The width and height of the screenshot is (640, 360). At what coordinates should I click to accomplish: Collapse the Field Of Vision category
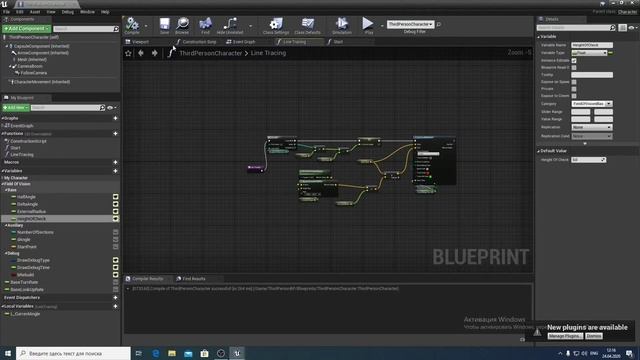[x=2, y=184]
